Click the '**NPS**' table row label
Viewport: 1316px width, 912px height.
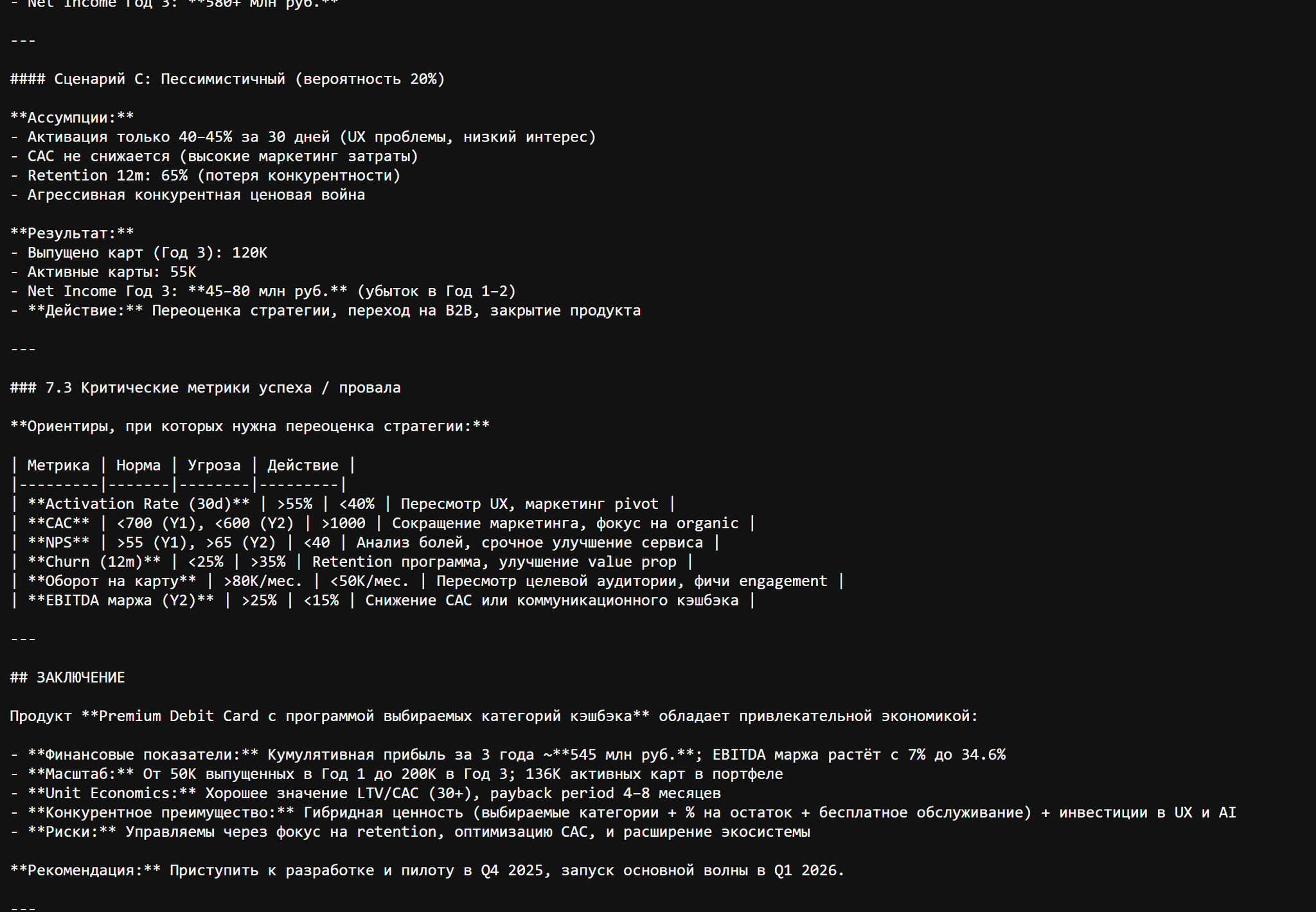pos(58,542)
